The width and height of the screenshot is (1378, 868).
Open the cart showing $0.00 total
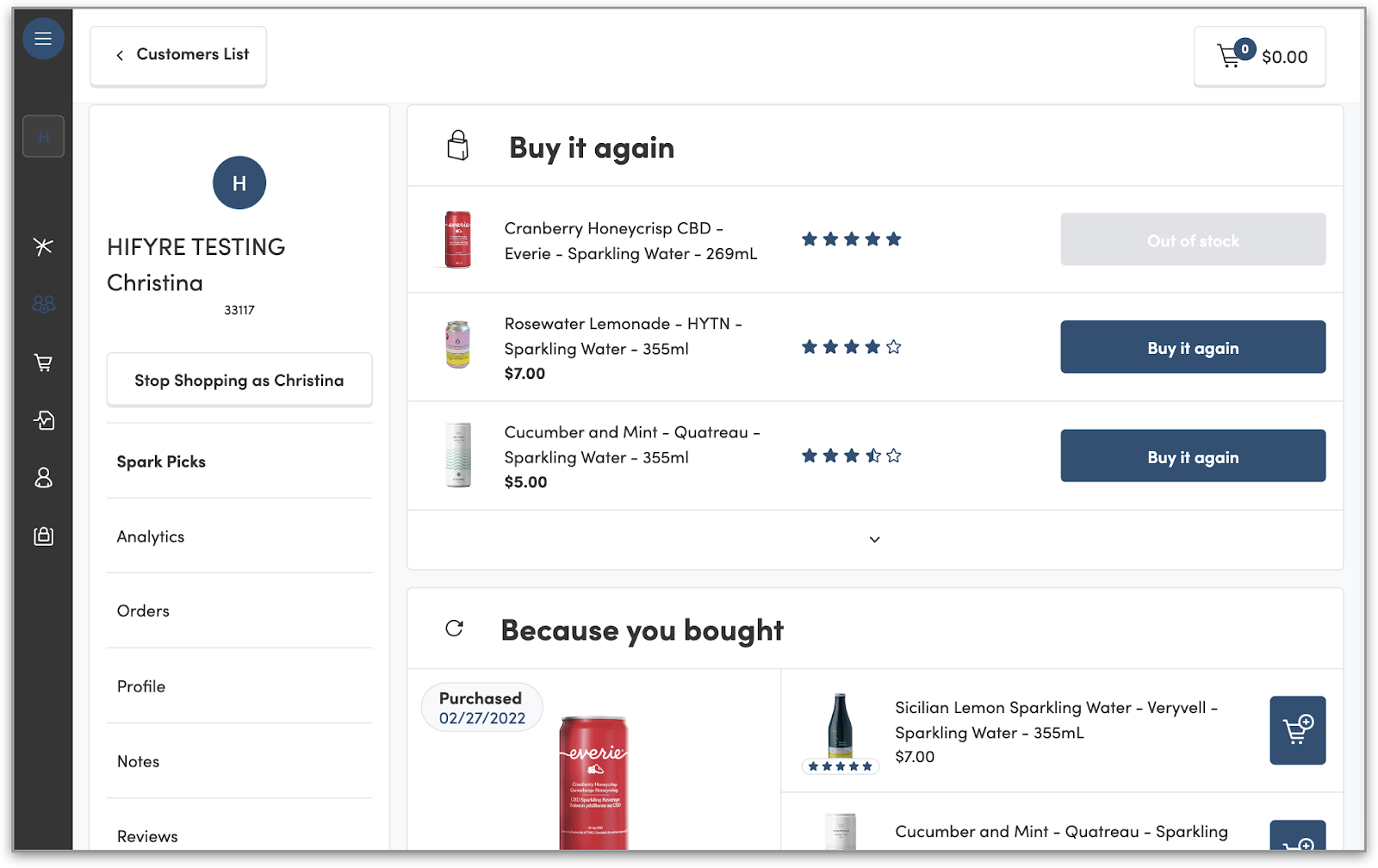(x=1259, y=57)
